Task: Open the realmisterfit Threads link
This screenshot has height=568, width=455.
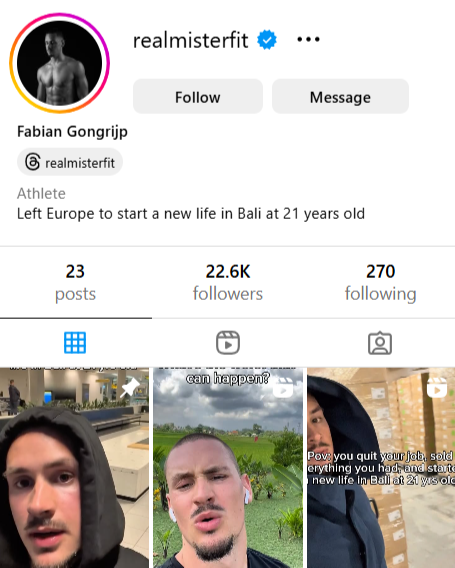Action: click(x=70, y=162)
